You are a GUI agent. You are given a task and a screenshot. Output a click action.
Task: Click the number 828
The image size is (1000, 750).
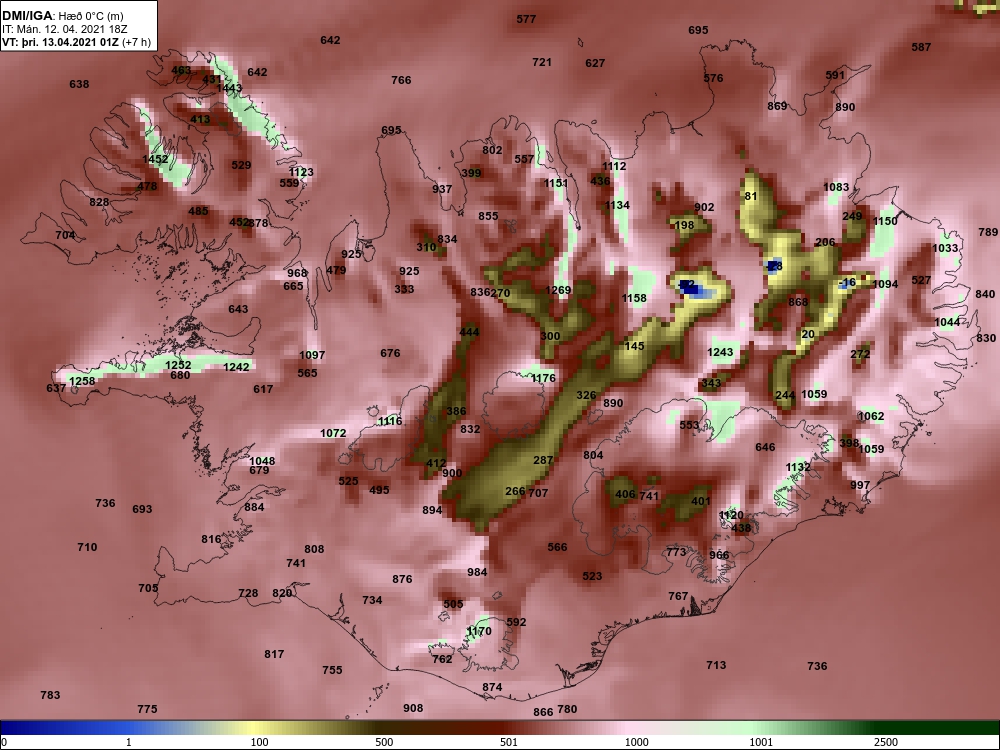(99, 202)
